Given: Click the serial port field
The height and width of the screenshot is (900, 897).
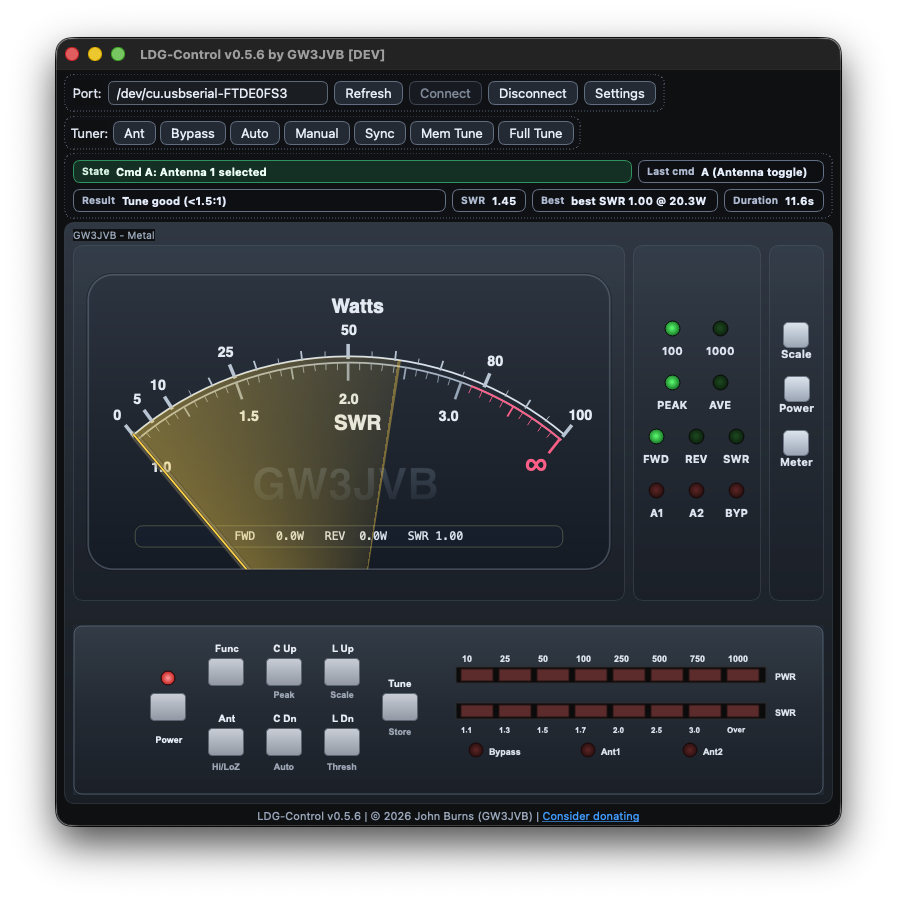Looking at the screenshot, I should (217, 93).
